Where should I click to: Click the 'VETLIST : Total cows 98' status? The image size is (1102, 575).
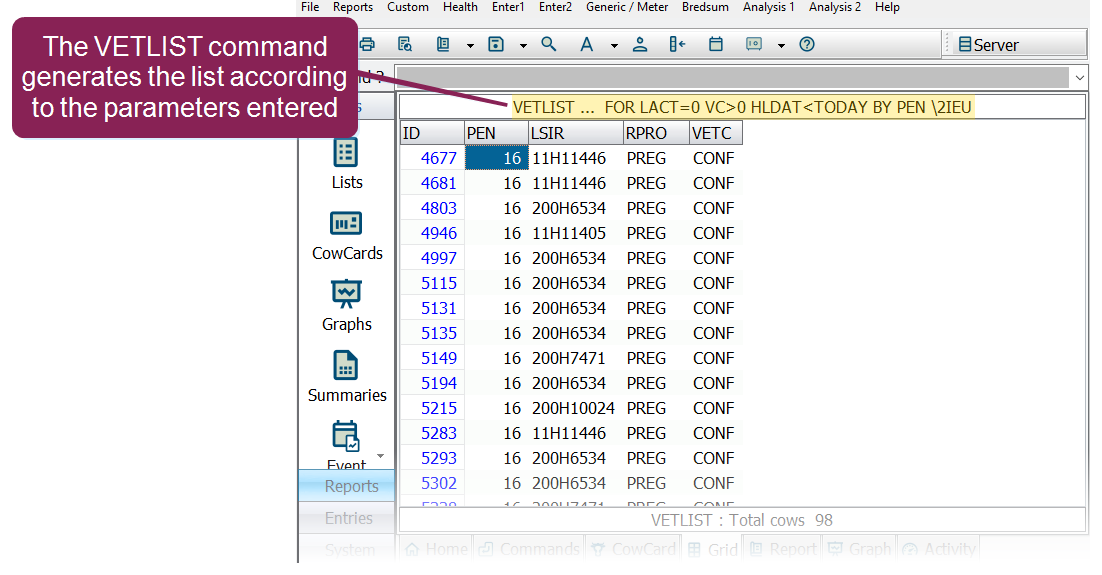[741, 520]
